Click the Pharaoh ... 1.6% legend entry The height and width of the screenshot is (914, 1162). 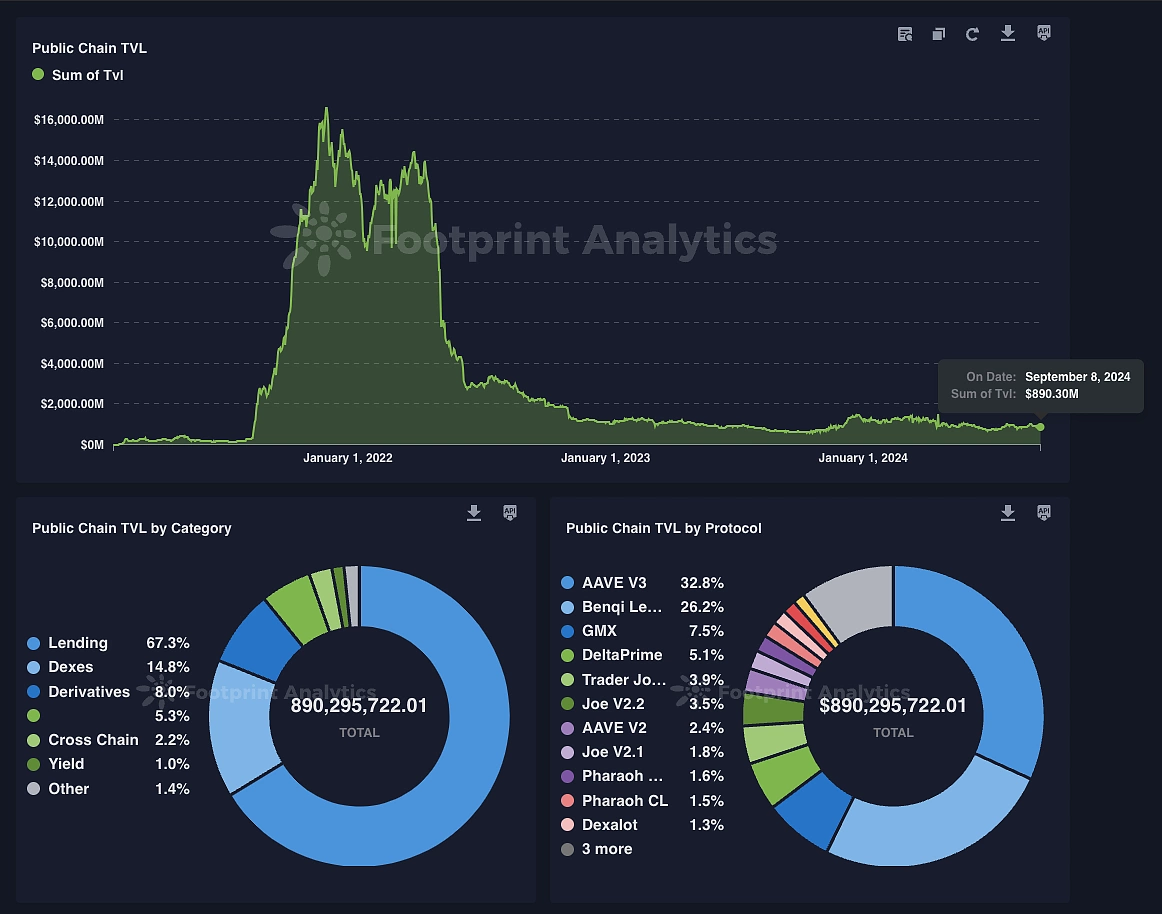coord(642,776)
